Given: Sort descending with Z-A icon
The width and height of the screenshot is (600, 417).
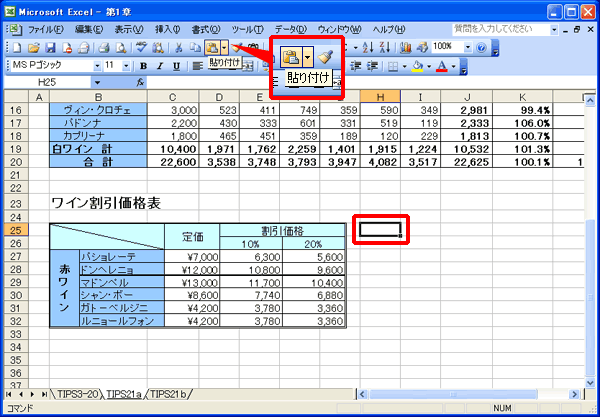Looking at the screenshot, I should (x=385, y=47).
